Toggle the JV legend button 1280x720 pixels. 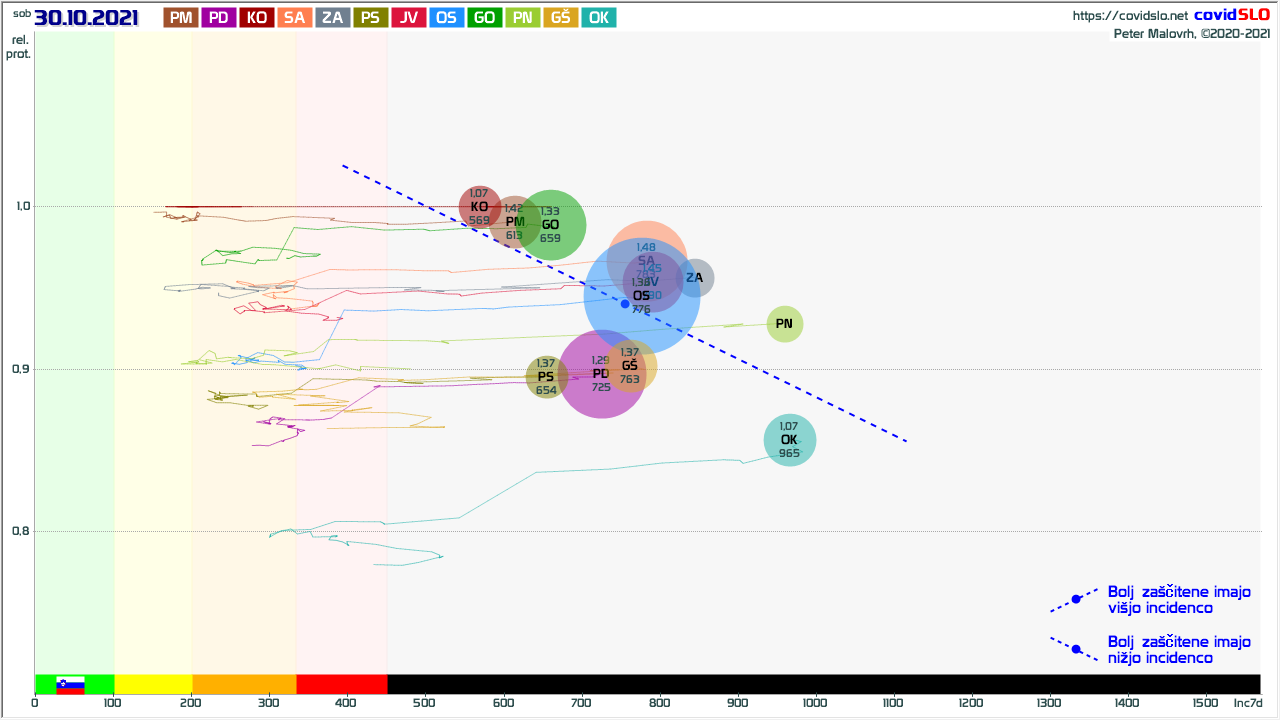coord(409,17)
